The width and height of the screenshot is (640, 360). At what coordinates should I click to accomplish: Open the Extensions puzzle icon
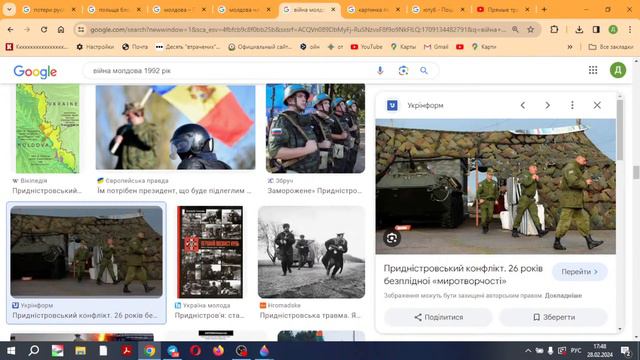[x=554, y=29]
